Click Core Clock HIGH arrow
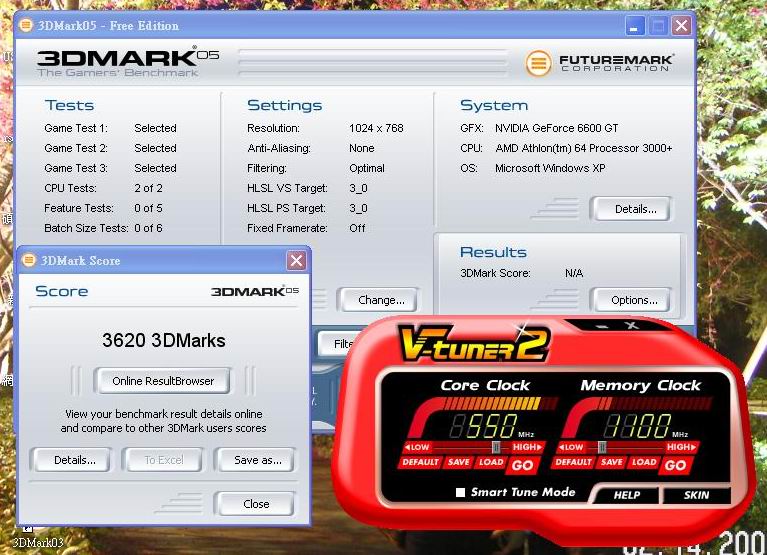 pos(527,447)
